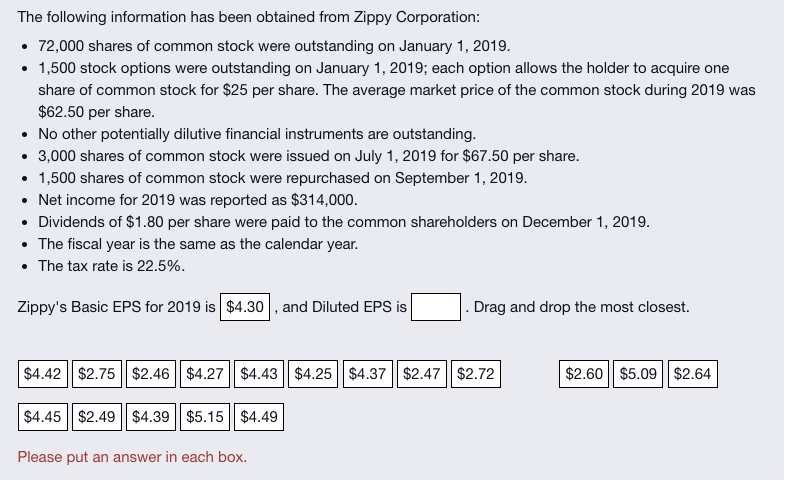The image size is (789, 490).
Task: Select the $2.60 answer tile
Action: pos(585,375)
